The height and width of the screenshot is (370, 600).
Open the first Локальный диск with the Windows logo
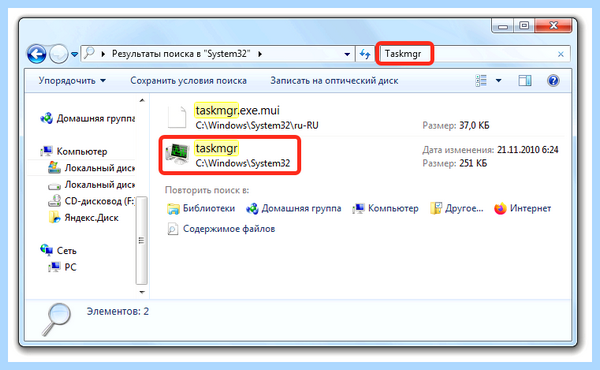[91, 168]
